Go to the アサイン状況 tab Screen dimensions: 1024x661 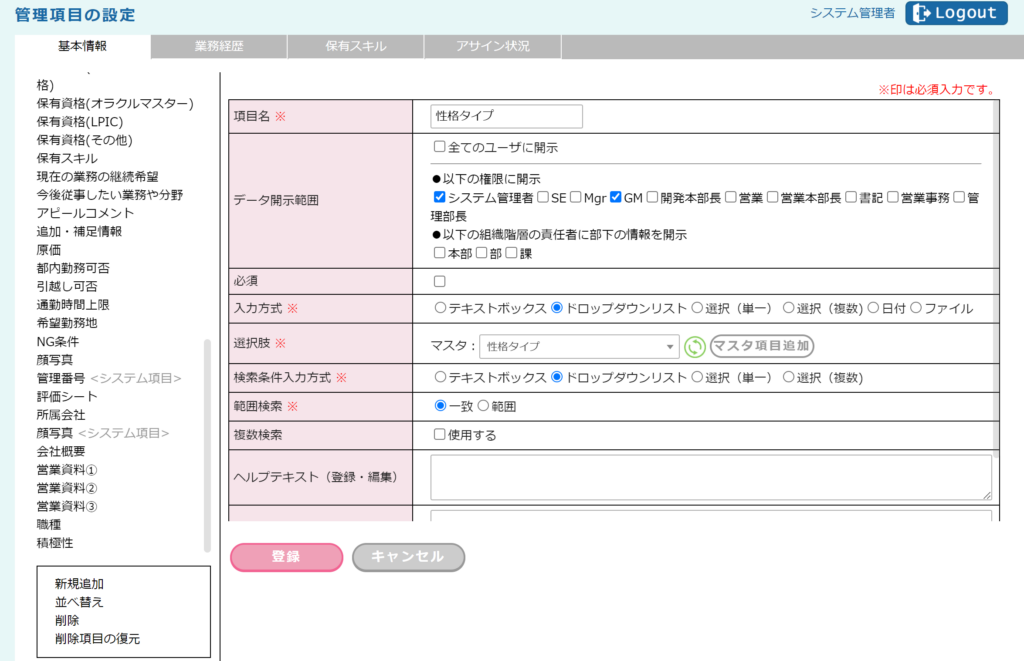click(493, 47)
